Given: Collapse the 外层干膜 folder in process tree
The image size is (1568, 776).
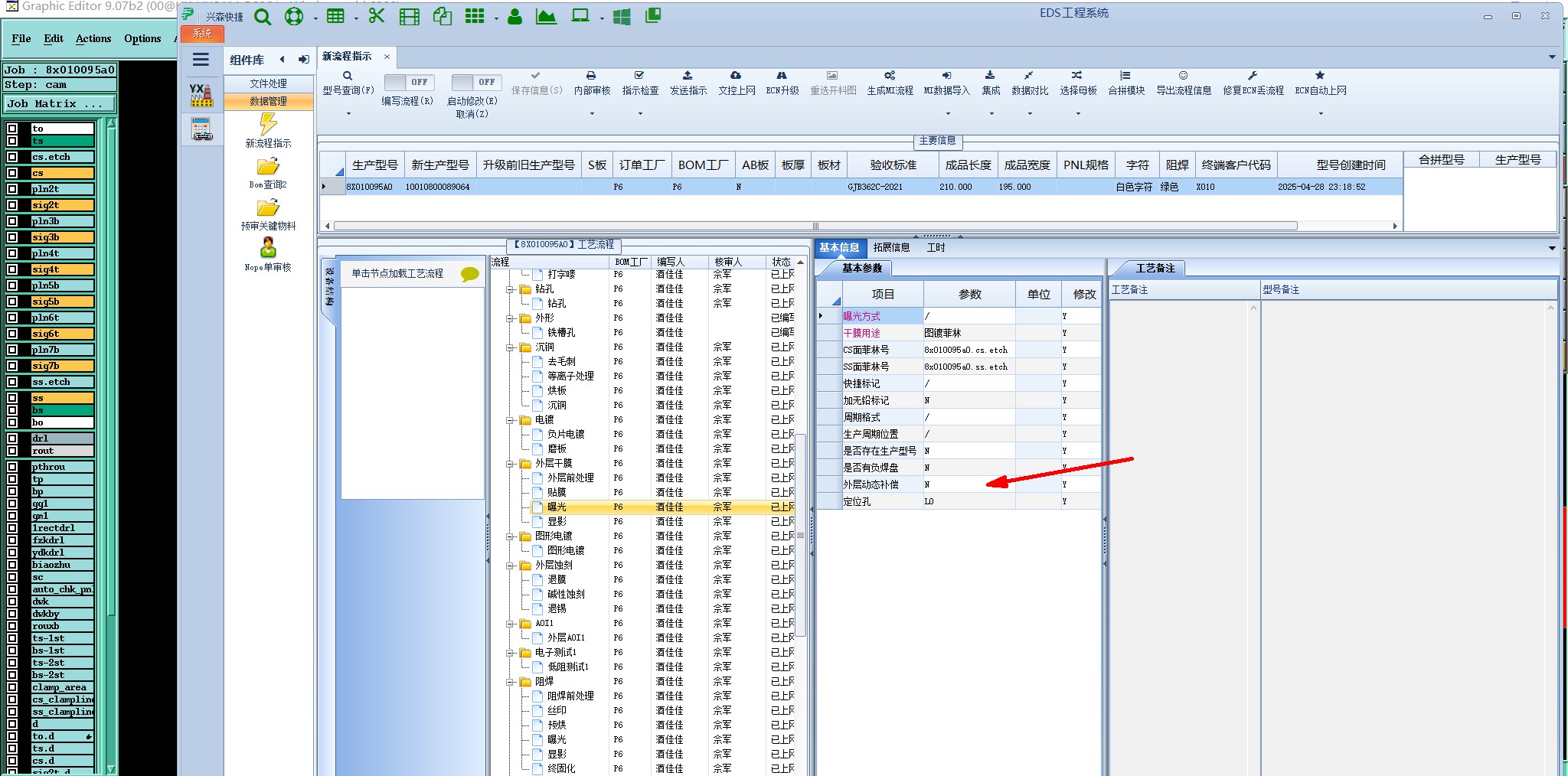Looking at the screenshot, I should coord(509,464).
